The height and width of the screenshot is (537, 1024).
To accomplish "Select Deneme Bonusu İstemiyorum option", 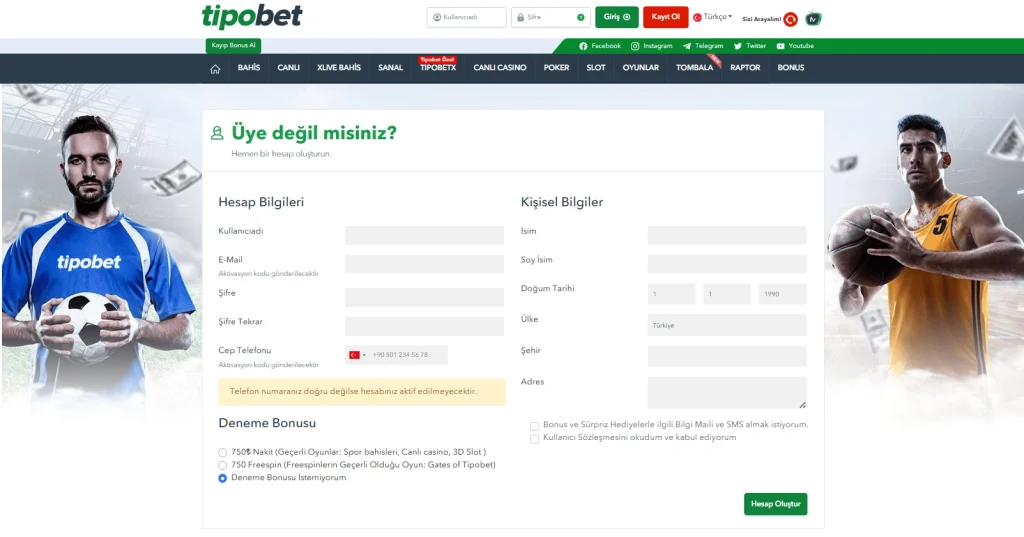I will [223, 478].
